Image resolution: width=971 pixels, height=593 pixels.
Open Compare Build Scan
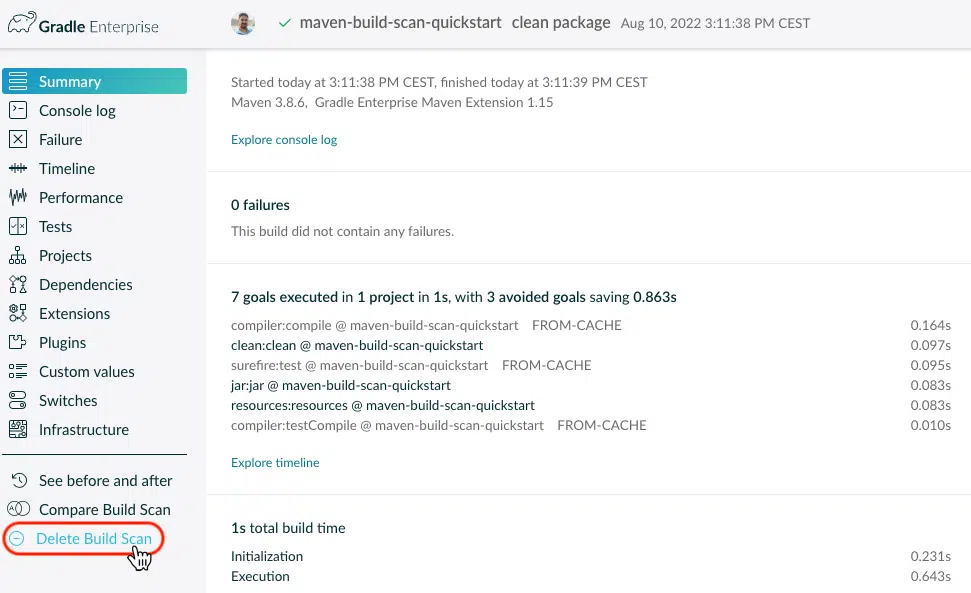tap(104, 509)
